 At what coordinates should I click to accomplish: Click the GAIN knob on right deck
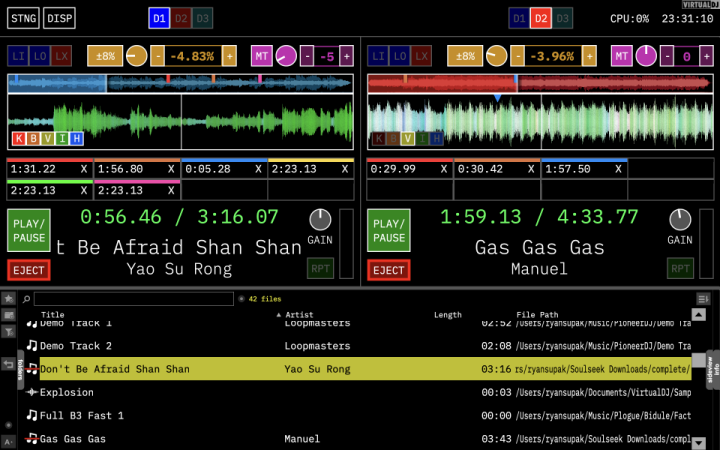[680, 219]
